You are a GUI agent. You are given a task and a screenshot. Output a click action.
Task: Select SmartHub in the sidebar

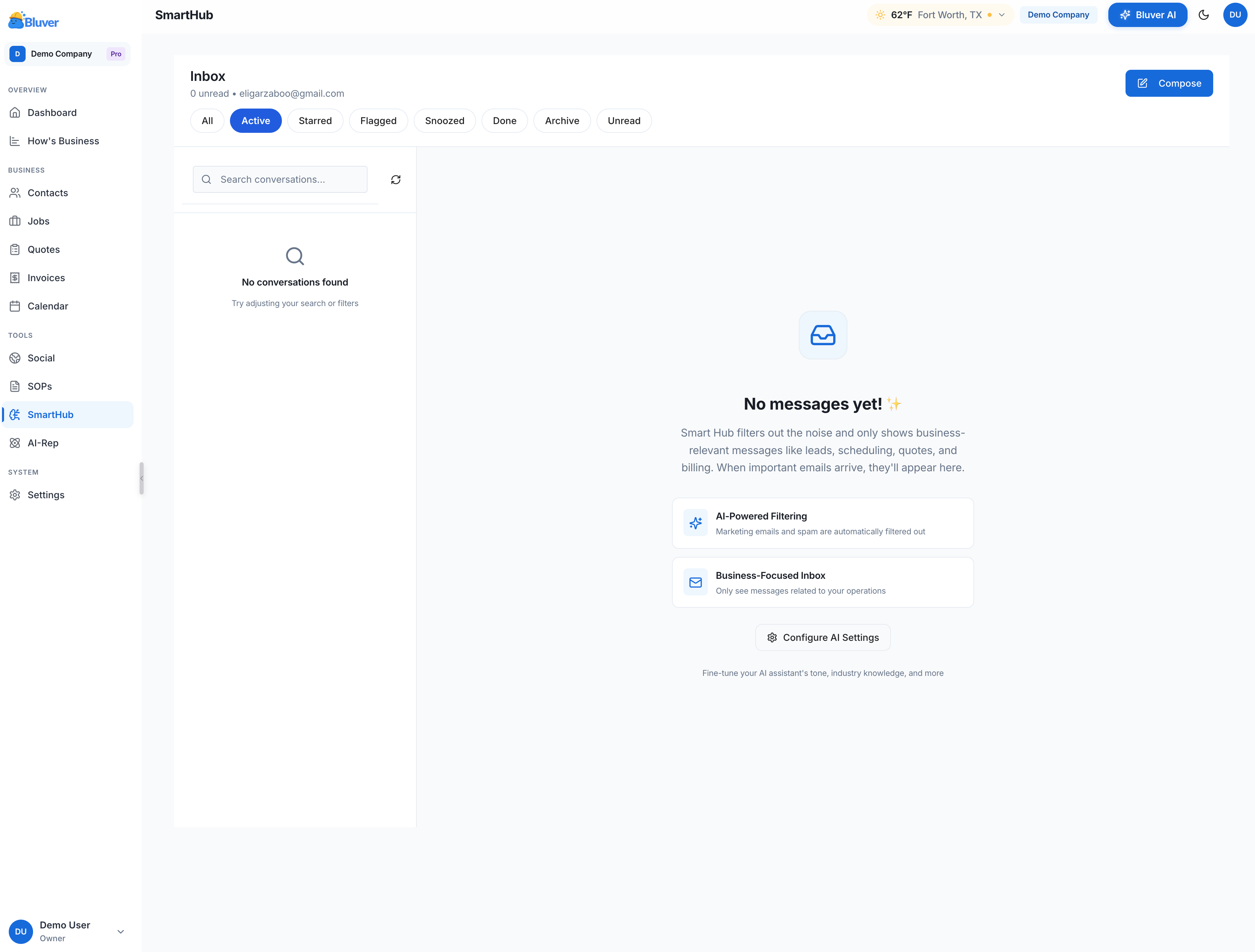pyautogui.click(x=68, y=415)
